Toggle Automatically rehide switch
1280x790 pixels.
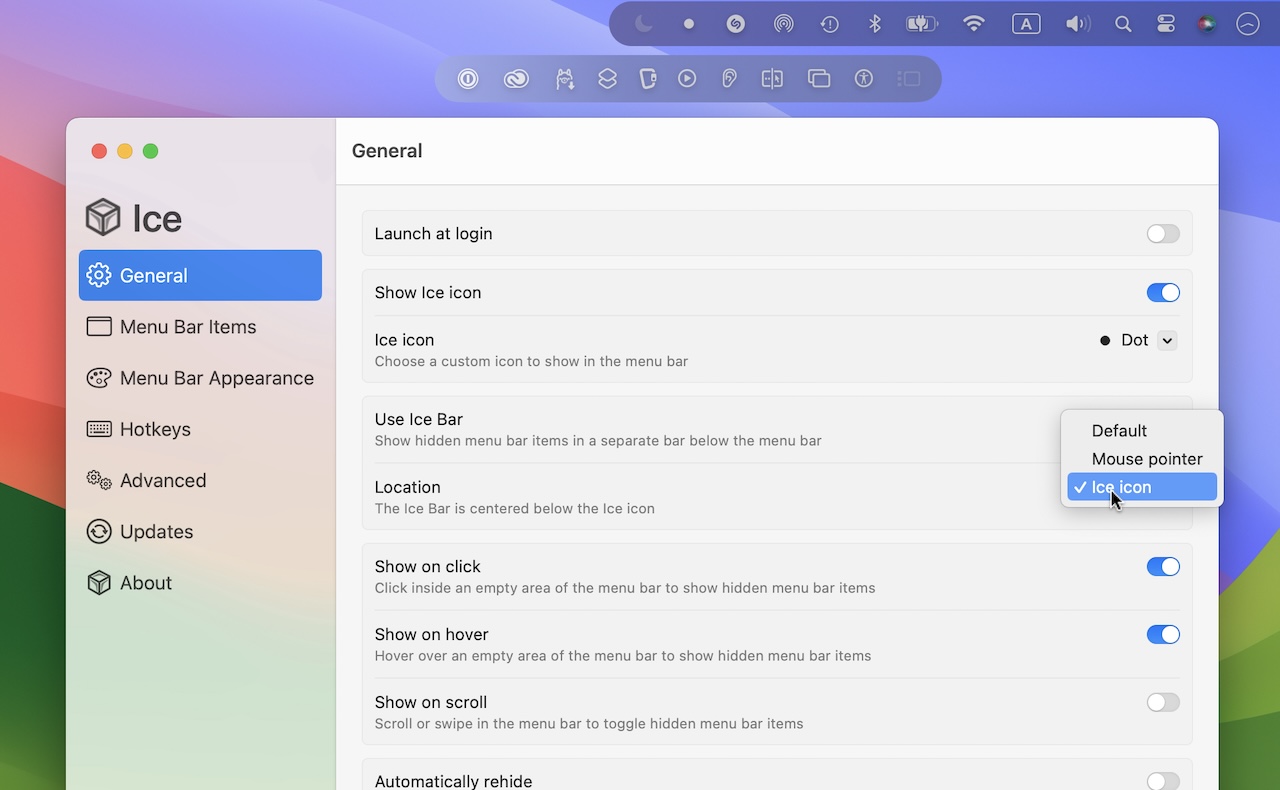[1163, 781]
